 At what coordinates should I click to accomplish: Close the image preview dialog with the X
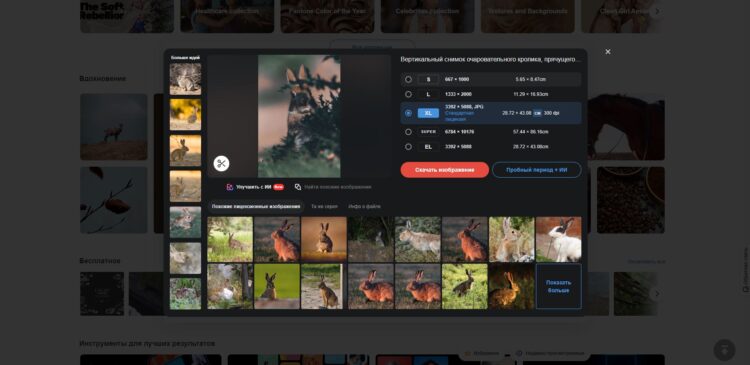(x=607, y=52)
